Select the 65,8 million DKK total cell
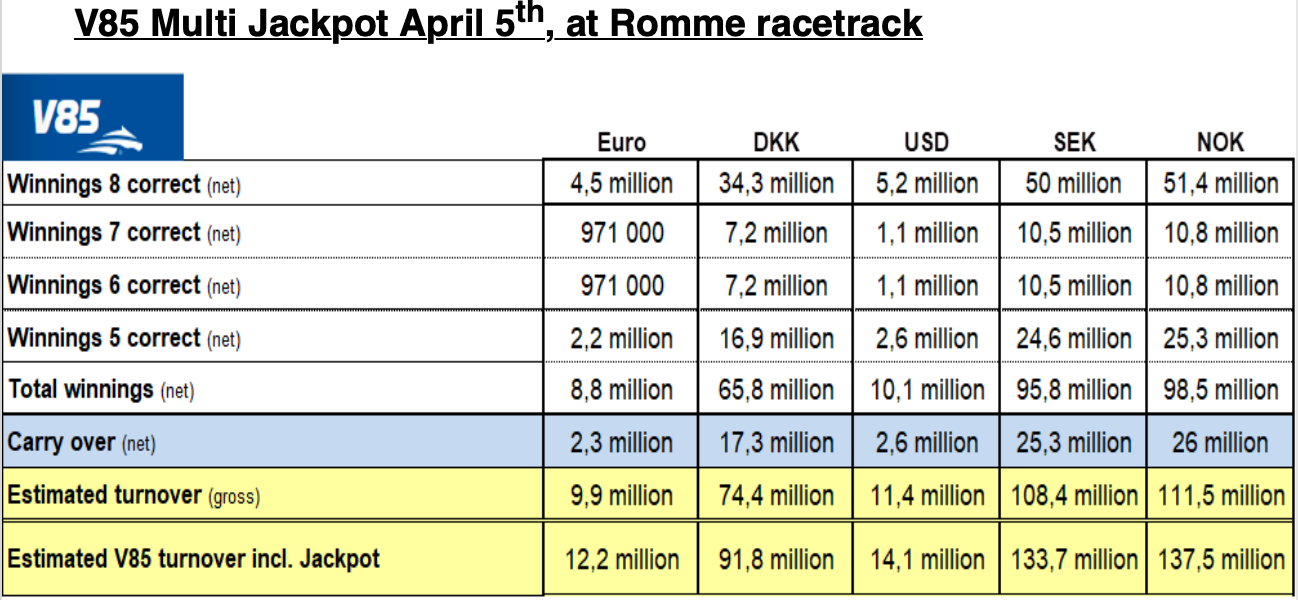The image size is (1298, 600). tap(775, 390)
